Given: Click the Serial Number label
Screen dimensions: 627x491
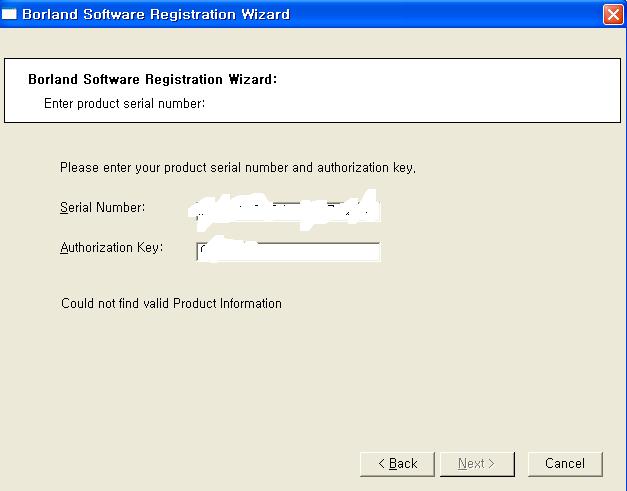Looking at the screenshot, I should pos(102,208).
